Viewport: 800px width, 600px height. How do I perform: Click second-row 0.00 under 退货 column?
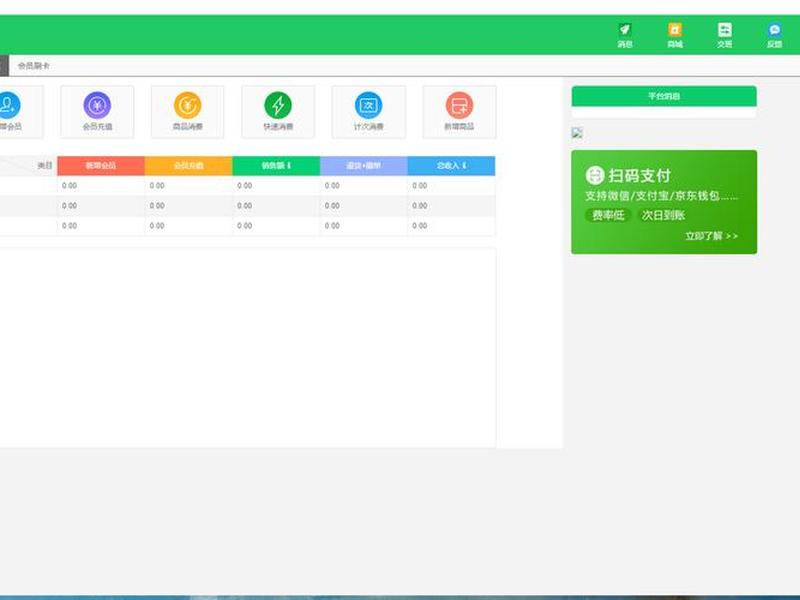(x=332, y=206)
